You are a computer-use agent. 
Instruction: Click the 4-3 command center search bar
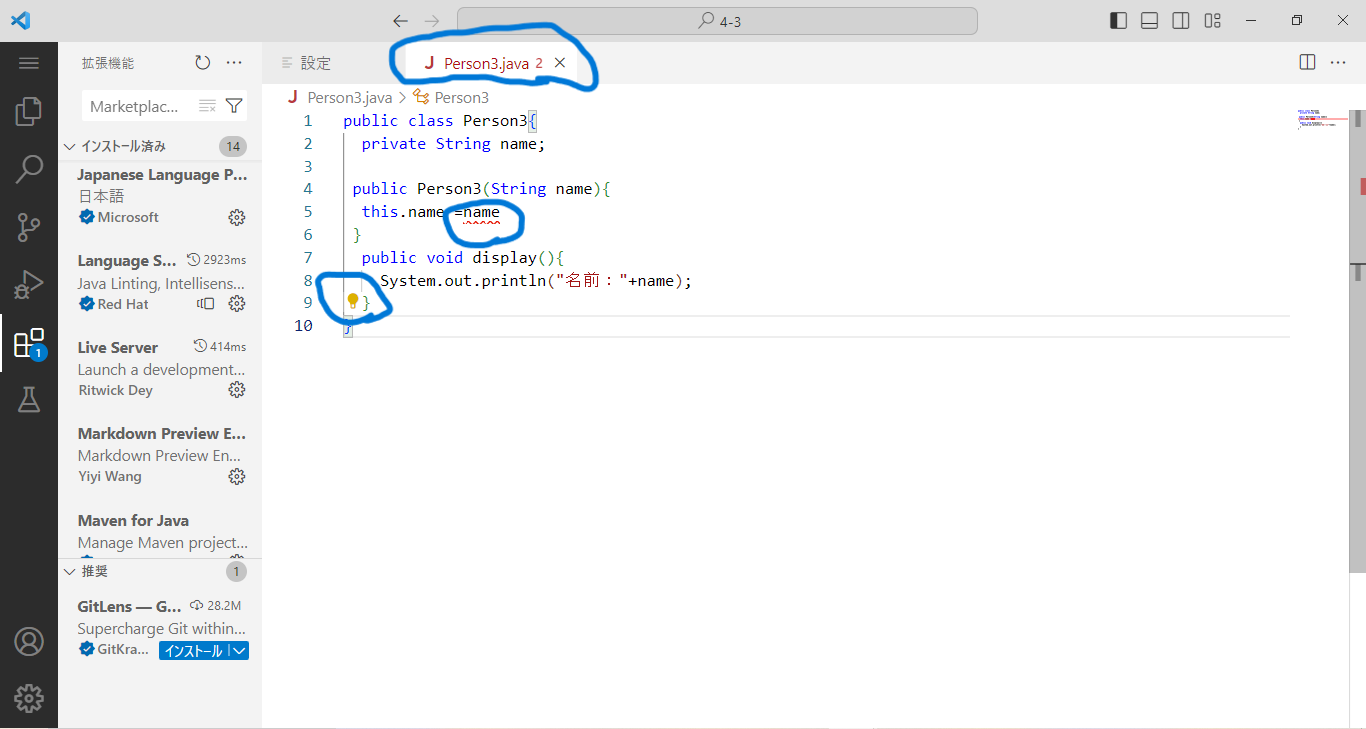[x=716, y=20]
